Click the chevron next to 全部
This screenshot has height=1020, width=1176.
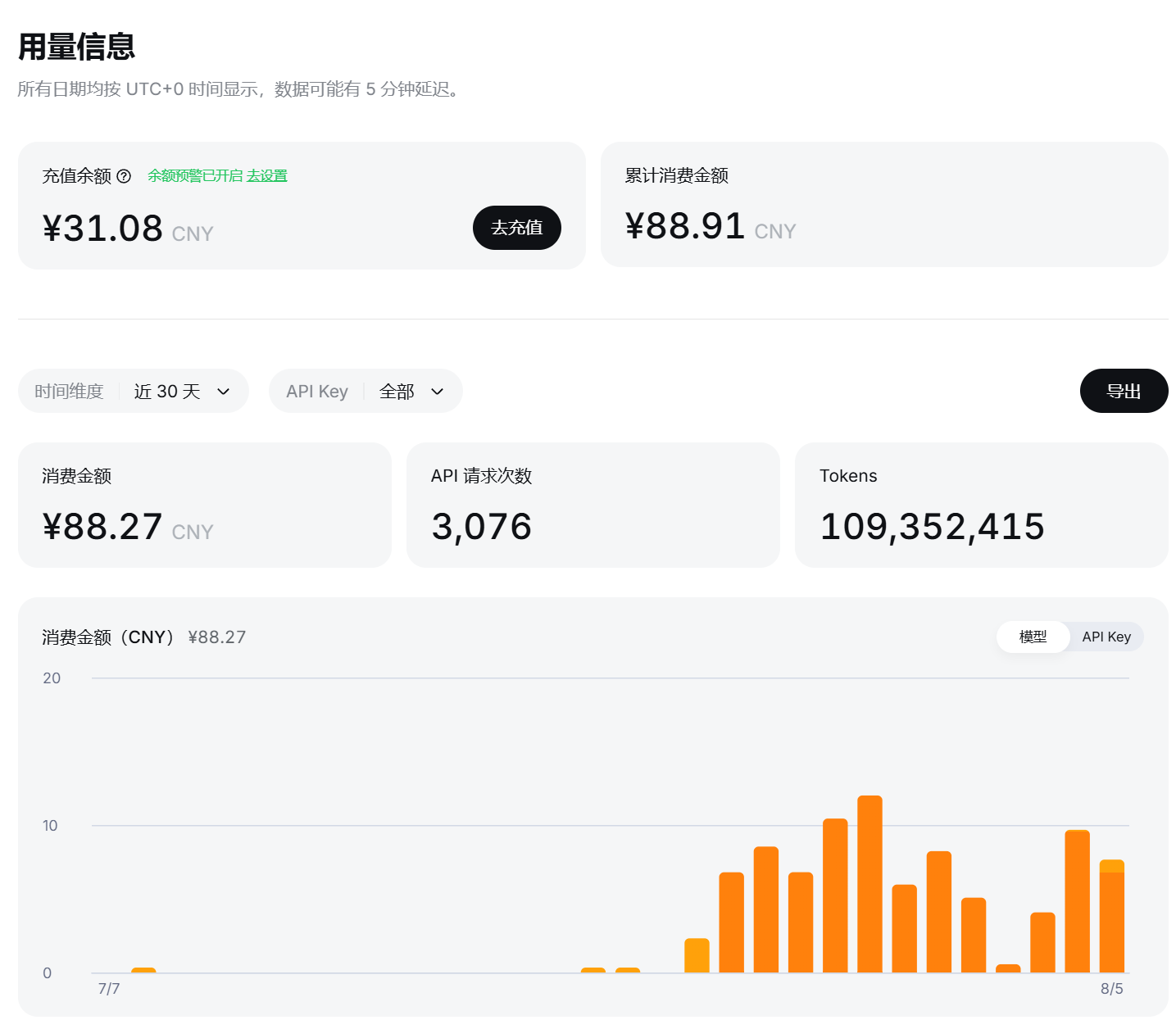coord(438,392)
